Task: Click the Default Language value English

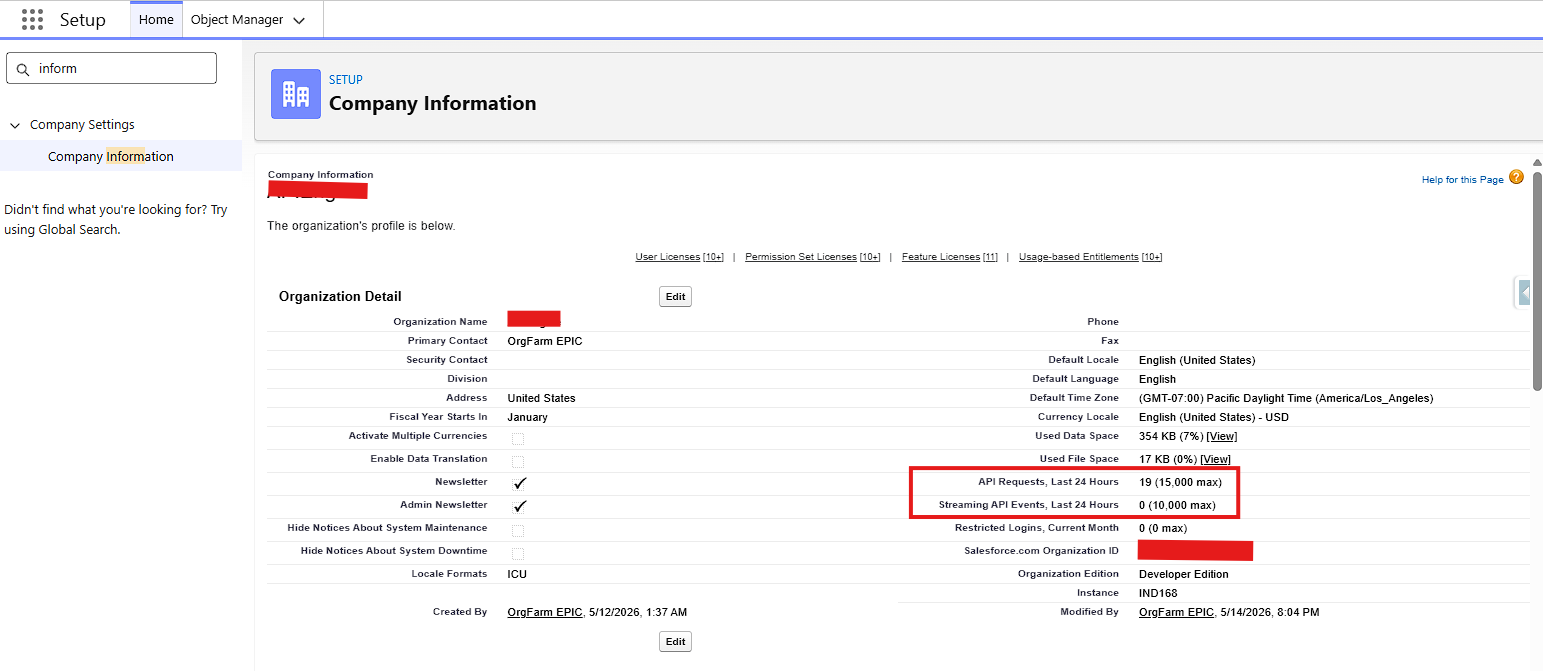Action: click(x=1158, y=379)
